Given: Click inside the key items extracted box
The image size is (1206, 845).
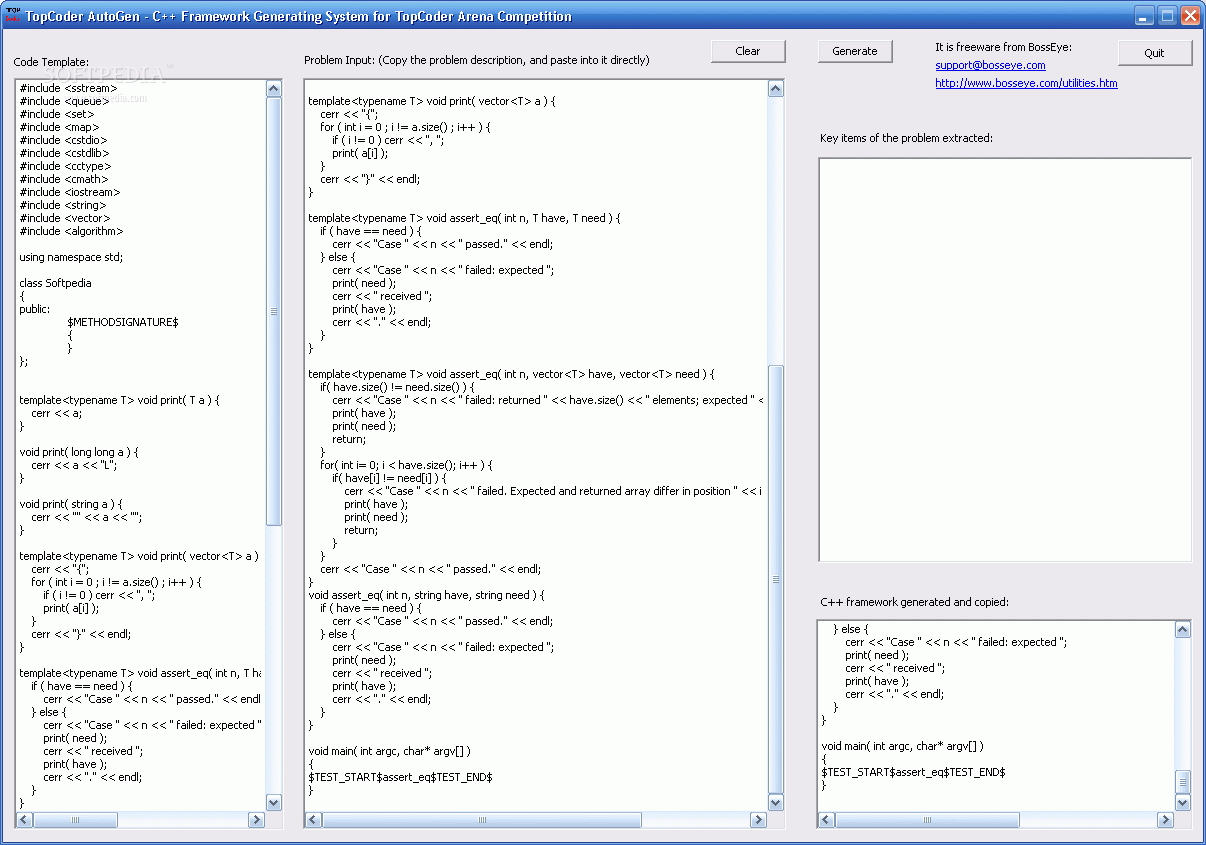Looking at the screenshot, I should click(x=1005, y=360).
